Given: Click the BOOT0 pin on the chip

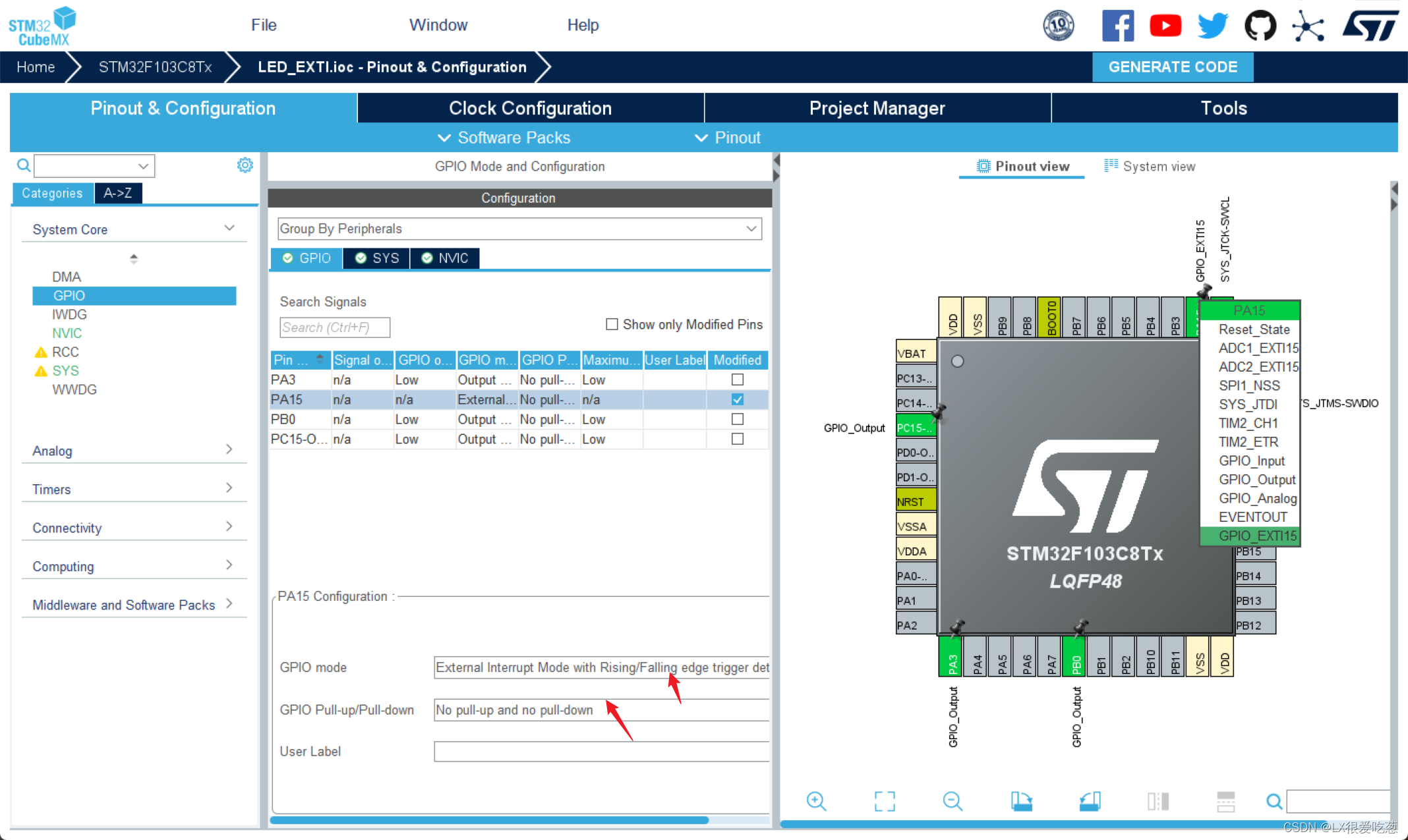Looking at the screenshot, I should click(x=1049, y=318).
